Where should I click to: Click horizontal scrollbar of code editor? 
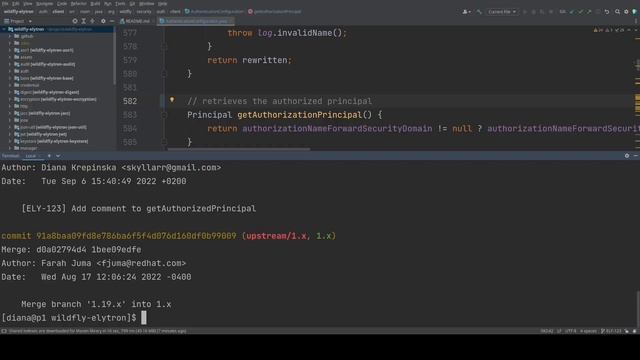point(239,149)
